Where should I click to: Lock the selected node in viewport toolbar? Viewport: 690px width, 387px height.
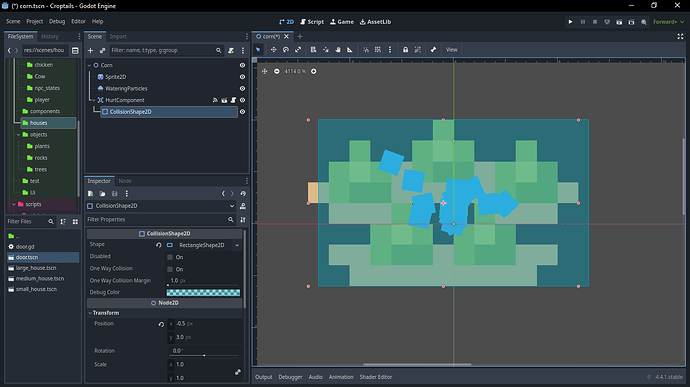(405, 50)
